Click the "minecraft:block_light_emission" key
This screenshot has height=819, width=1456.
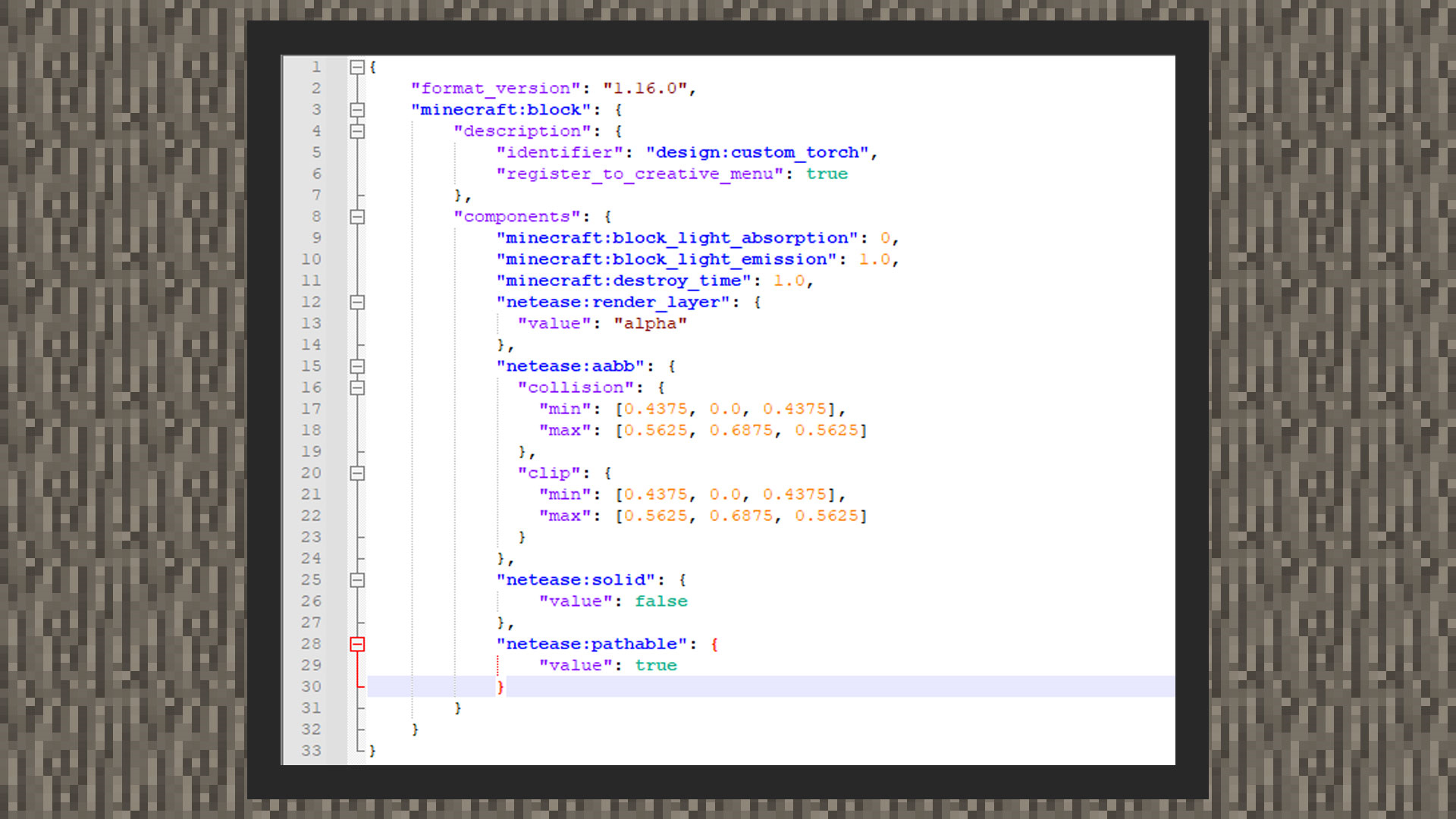click(667, 259)
